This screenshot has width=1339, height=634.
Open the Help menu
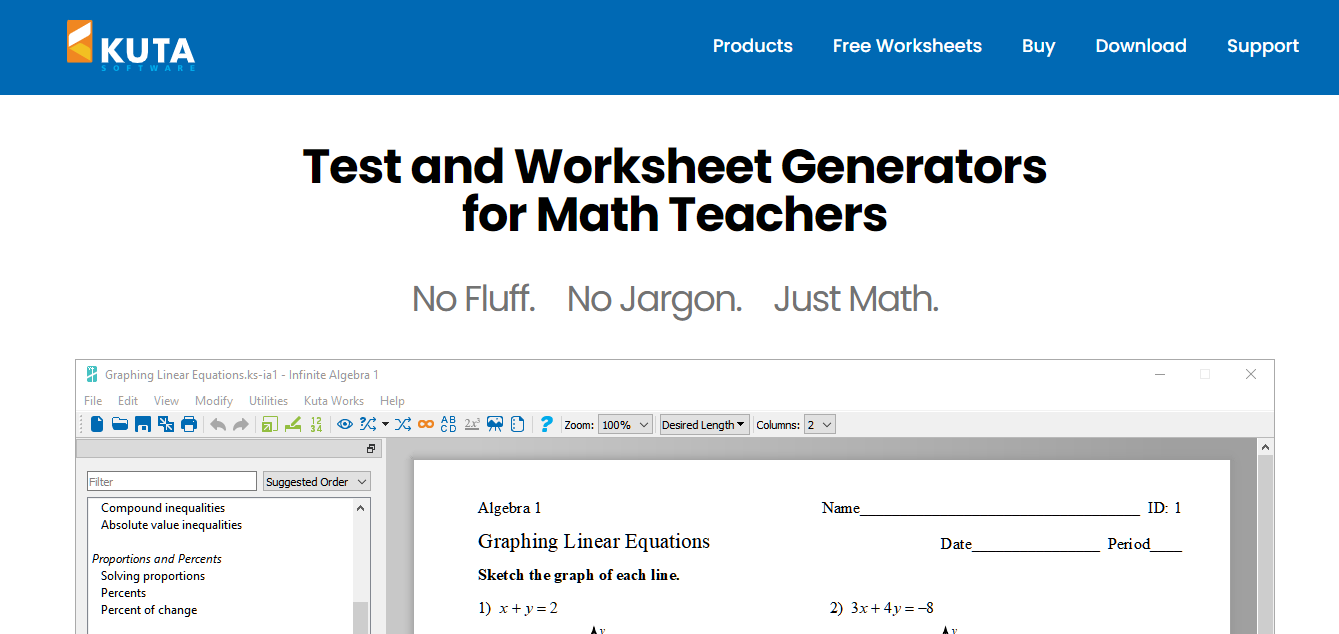click(392, 401)
